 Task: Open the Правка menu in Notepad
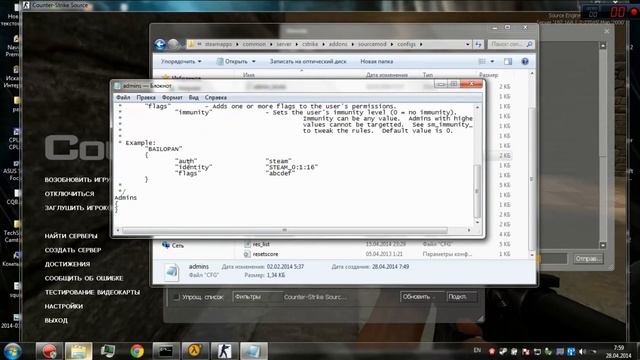click(x=146, y=98)
